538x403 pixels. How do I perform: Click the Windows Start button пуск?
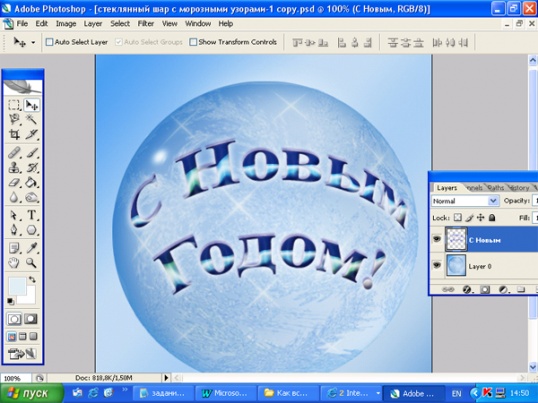pyautogui.click(x=32, y=393)
